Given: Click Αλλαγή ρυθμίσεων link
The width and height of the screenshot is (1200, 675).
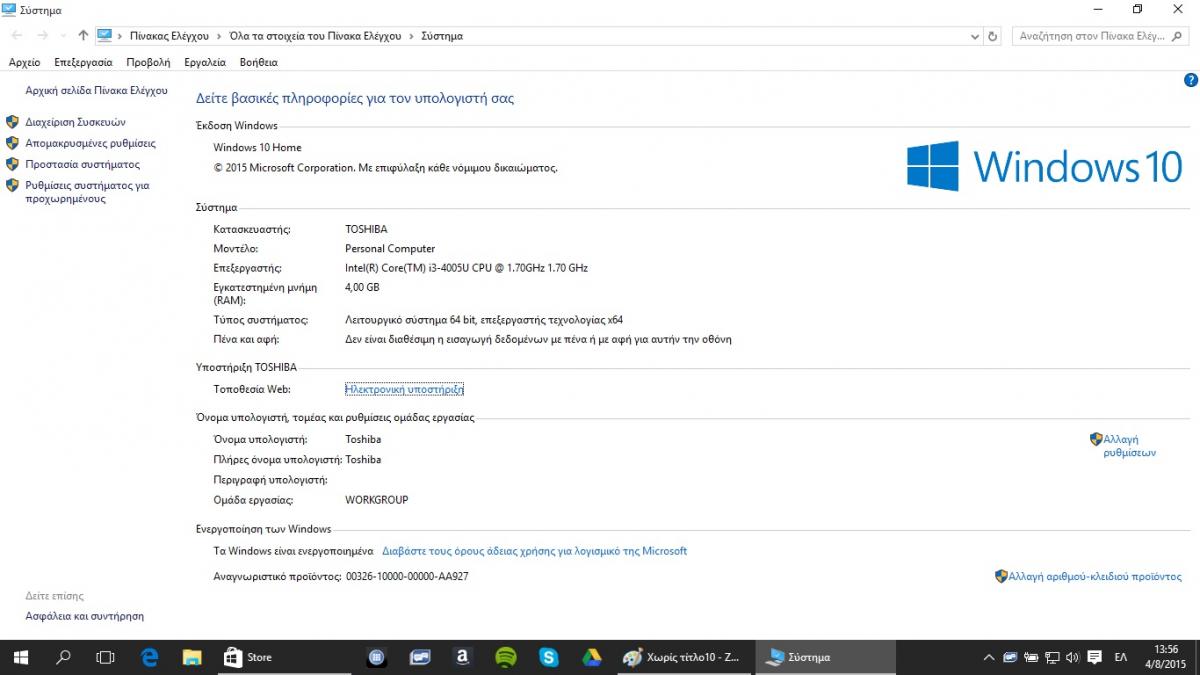Looking at the screenshot, I should 1129,445.
